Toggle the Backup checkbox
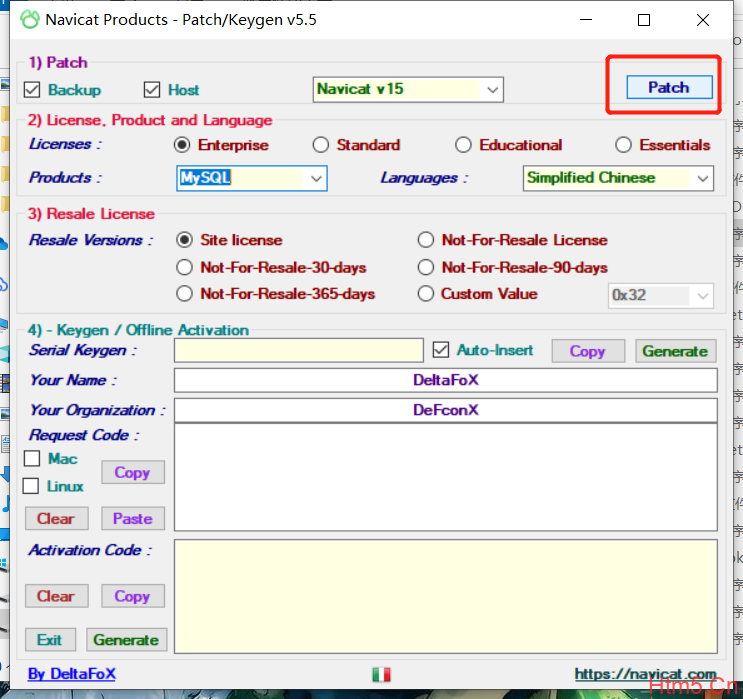Image resolution: width=743 pixels, height=699 pixels. click(x=32, y=90)
